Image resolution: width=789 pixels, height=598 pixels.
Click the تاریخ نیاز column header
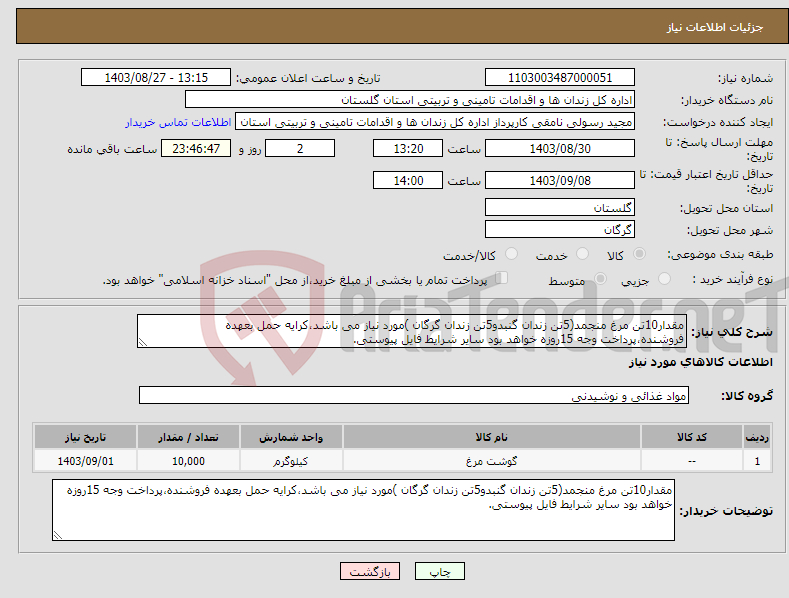click(x=86, y=437)
